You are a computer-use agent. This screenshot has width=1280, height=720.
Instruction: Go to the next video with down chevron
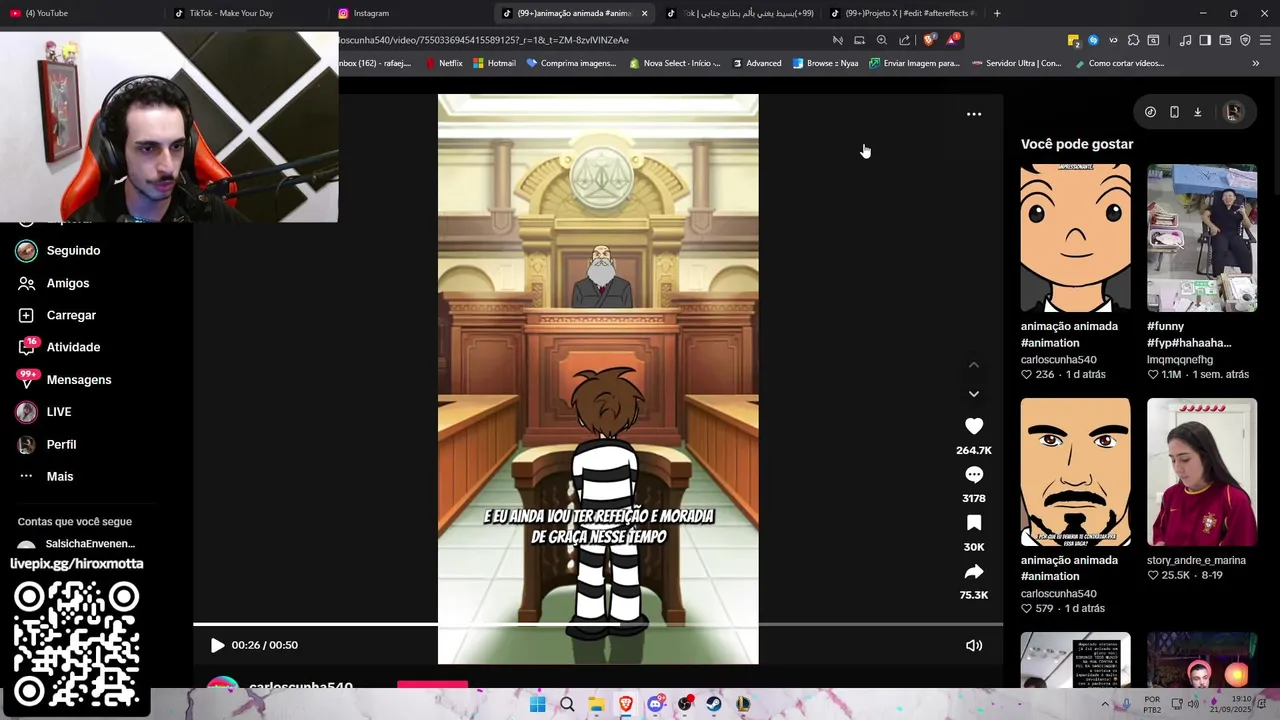(x=973, y=394)
